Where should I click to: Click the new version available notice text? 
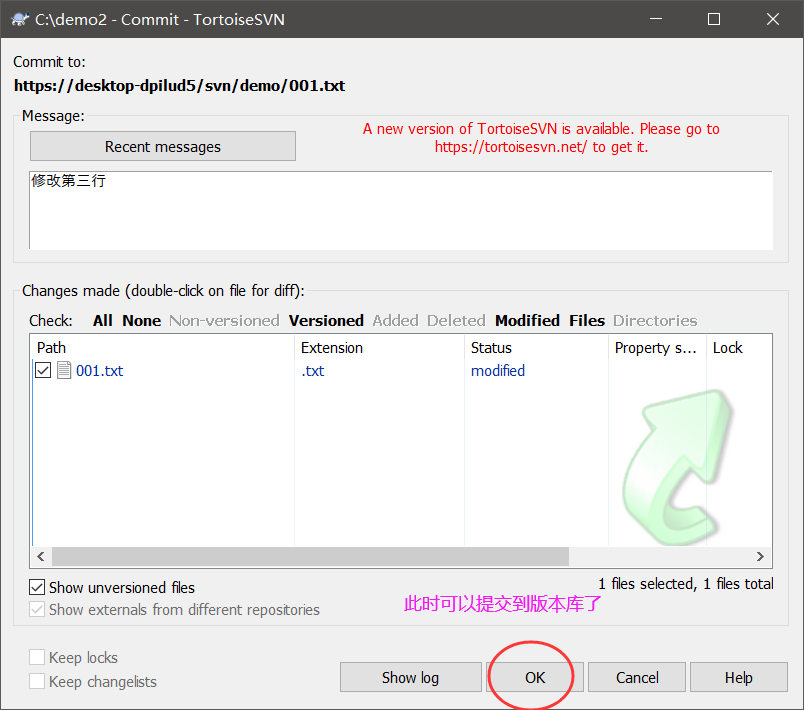tap(541, 137)
